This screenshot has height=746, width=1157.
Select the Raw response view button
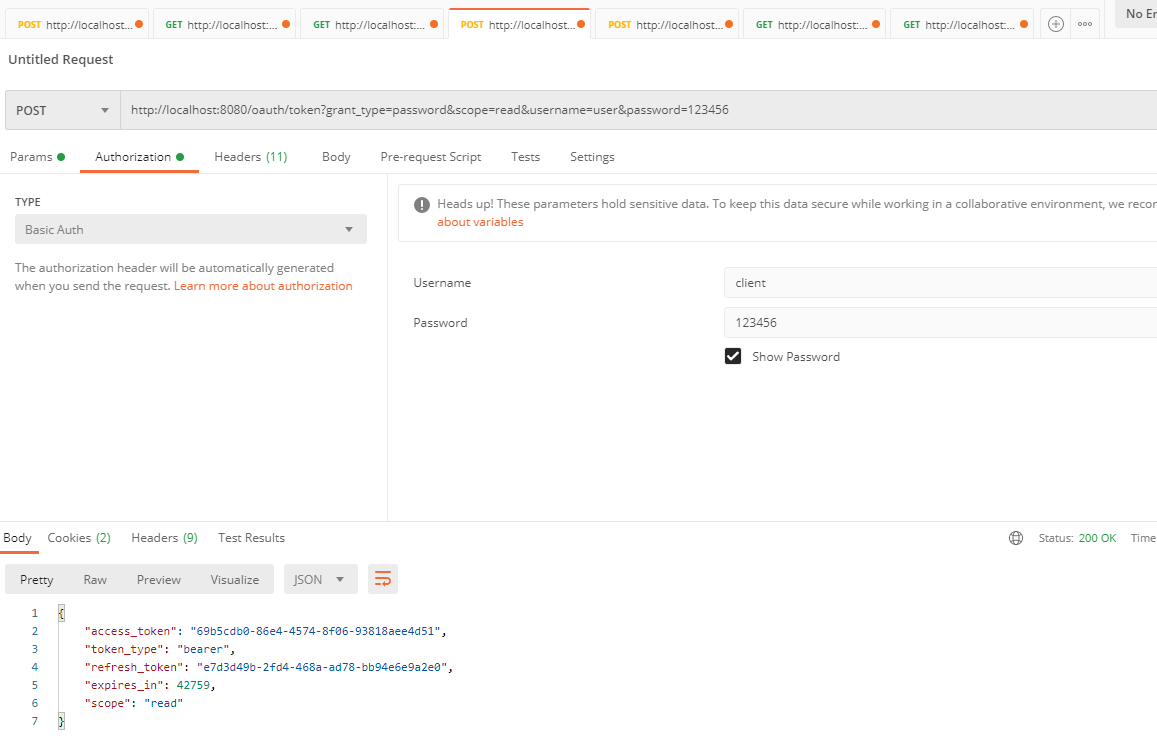point(95,579)
